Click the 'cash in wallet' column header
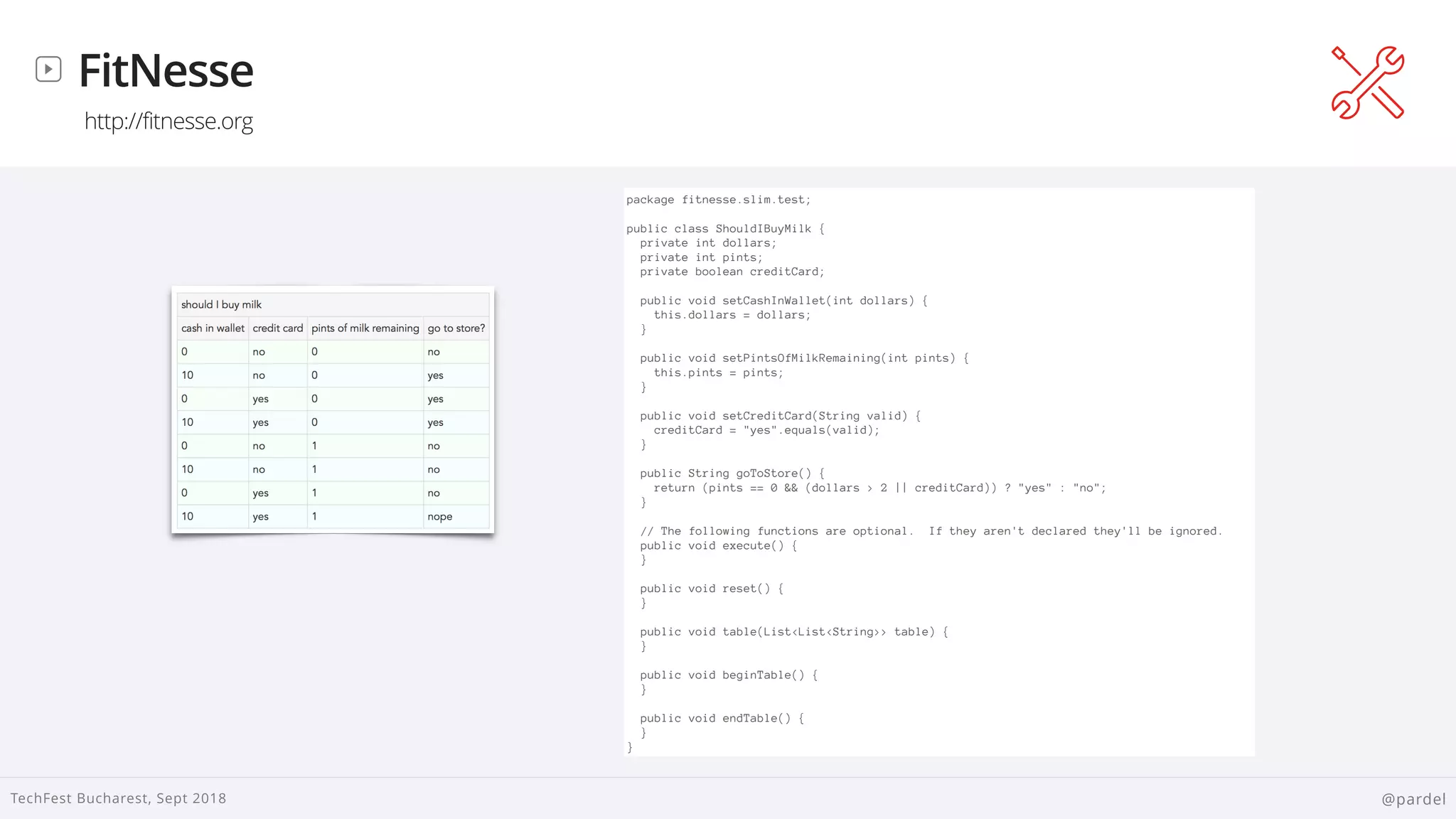The width and height of the screenshot is (1456, 819). click(213, 328)
